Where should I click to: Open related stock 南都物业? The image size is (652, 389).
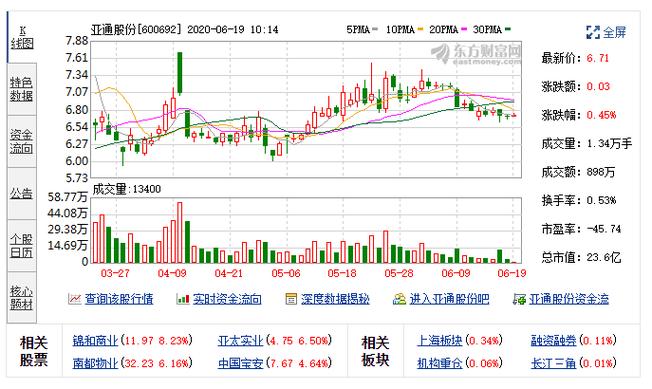pyautogui.click(x=96, y=363)
